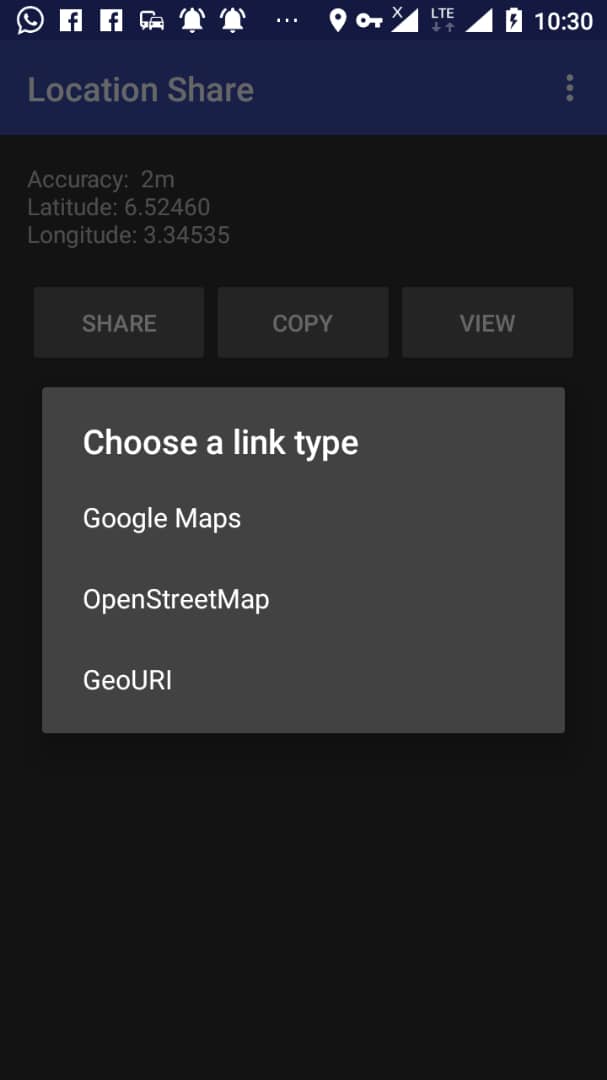Tap the COPY button
The width and height of the screenshot is (607, 1080).
pyautogui.click(x=303, y=323)
